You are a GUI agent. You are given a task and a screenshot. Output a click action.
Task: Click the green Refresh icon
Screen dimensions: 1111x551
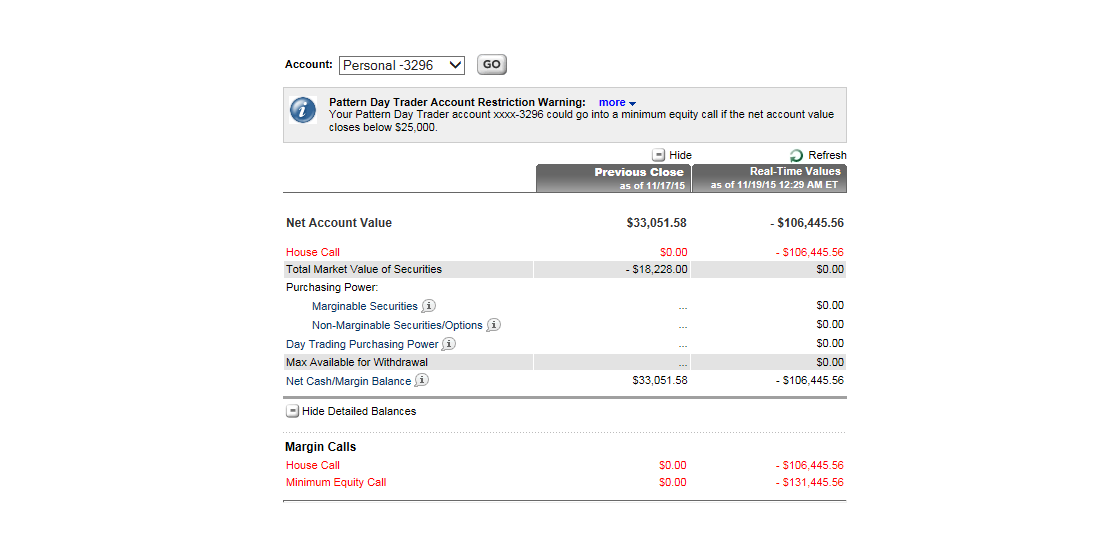(796, 155)
